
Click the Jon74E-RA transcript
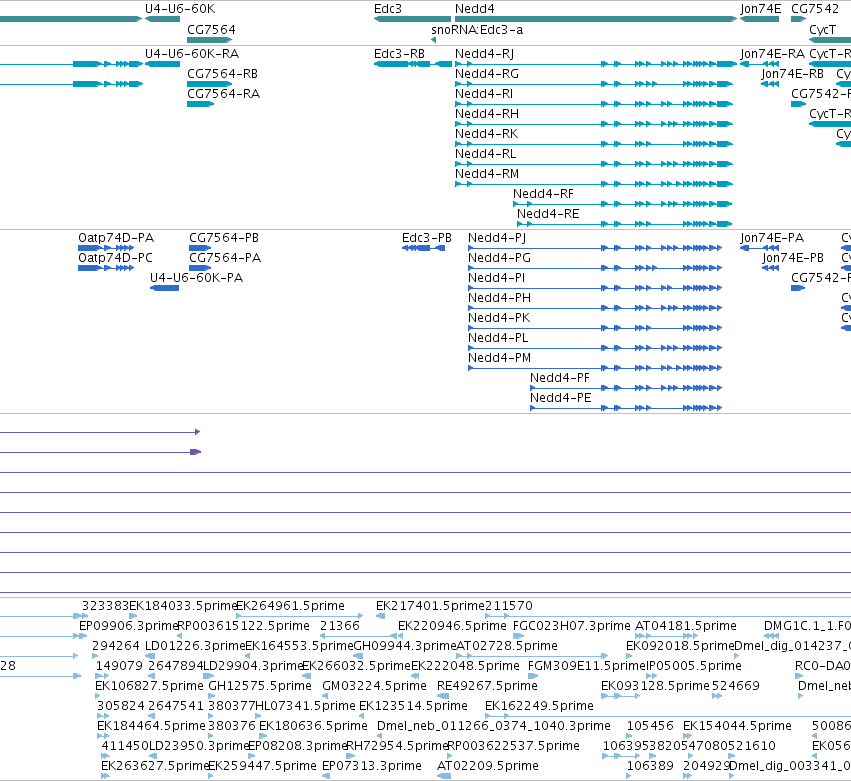[x=760, y=64]
